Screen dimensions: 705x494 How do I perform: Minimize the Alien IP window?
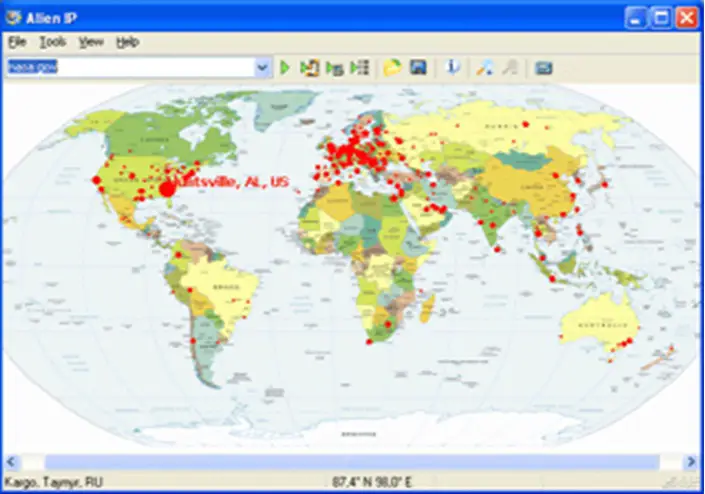pos(635,18)
